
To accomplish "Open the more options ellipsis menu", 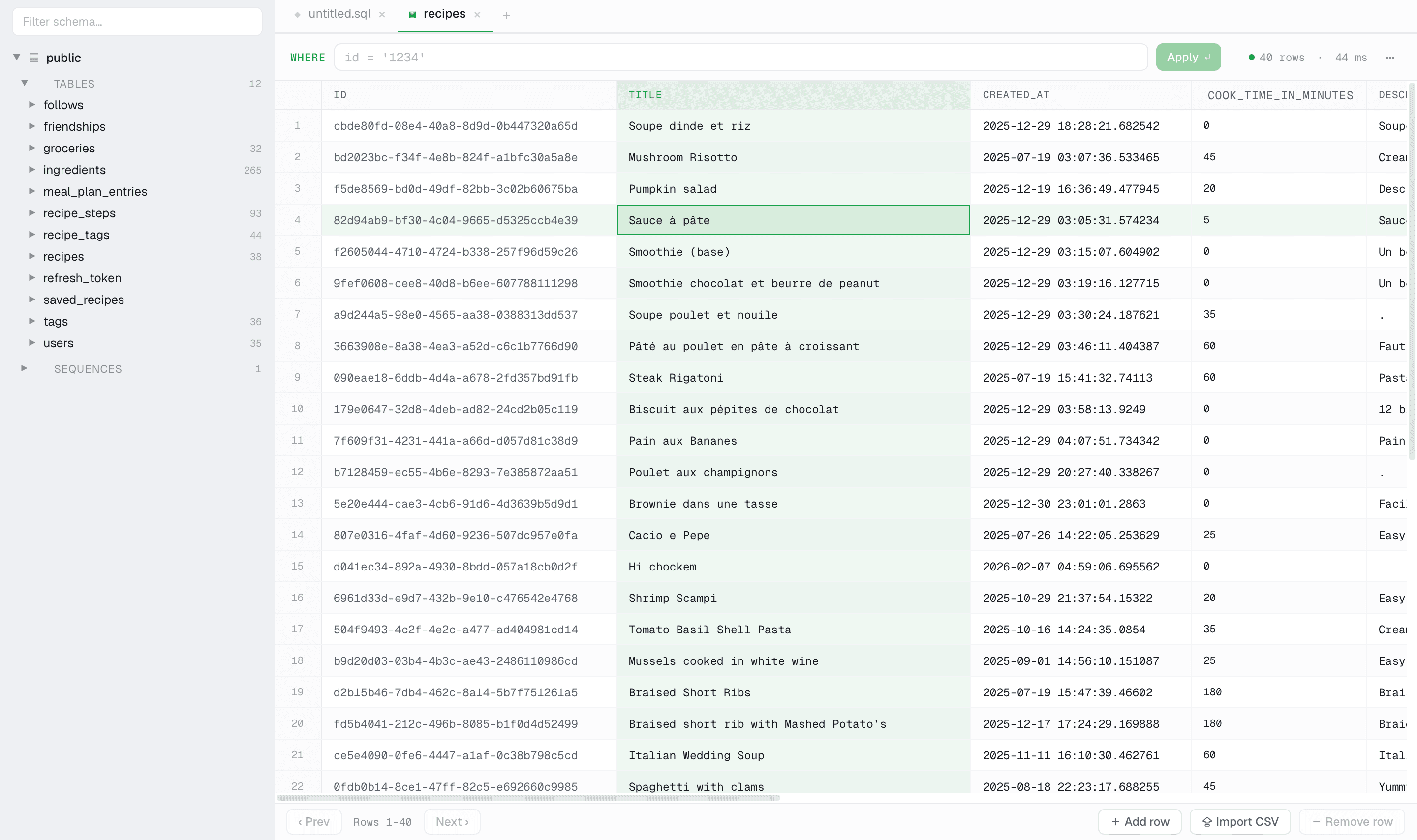I will [x=1390, y=57].
